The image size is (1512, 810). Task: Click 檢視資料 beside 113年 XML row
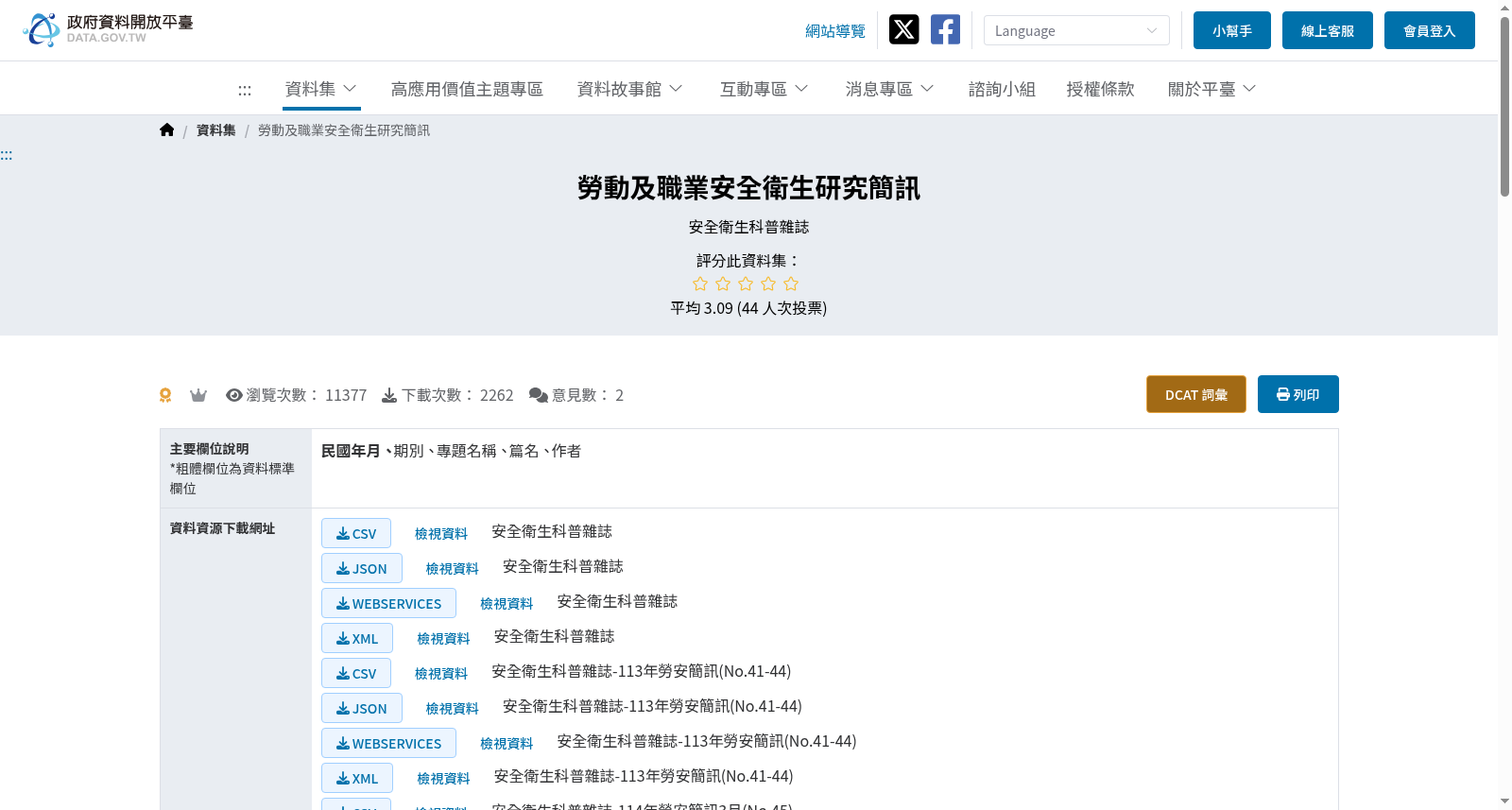click(x=443, y=779)
